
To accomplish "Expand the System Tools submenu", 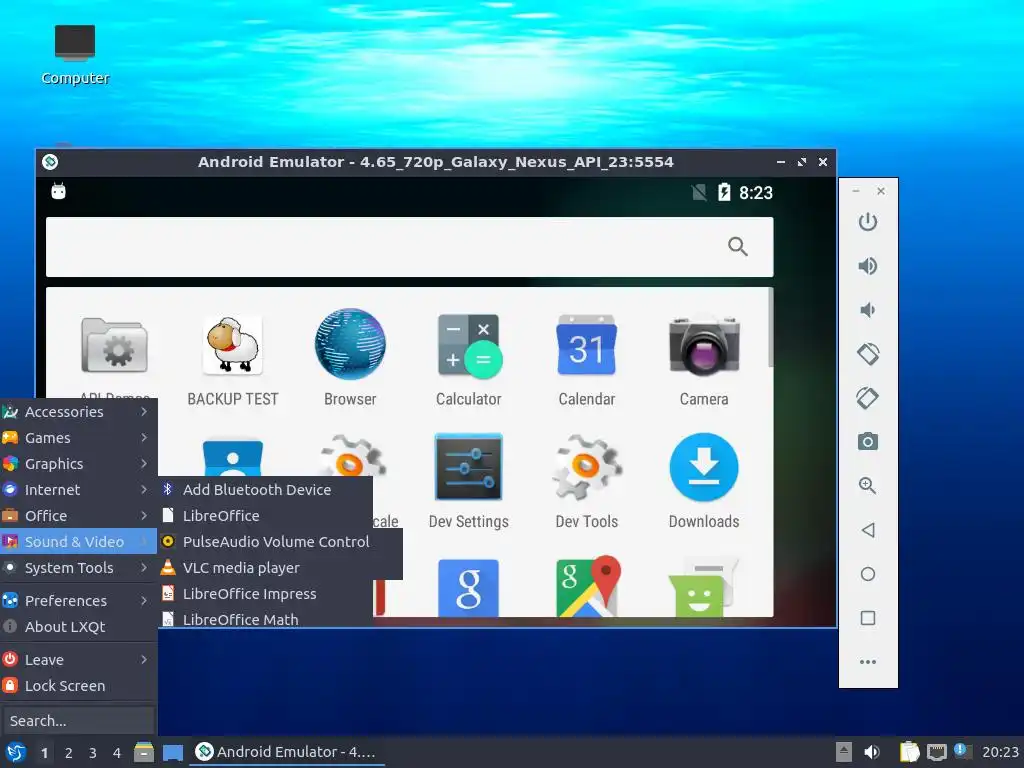I will click(78, 568).
